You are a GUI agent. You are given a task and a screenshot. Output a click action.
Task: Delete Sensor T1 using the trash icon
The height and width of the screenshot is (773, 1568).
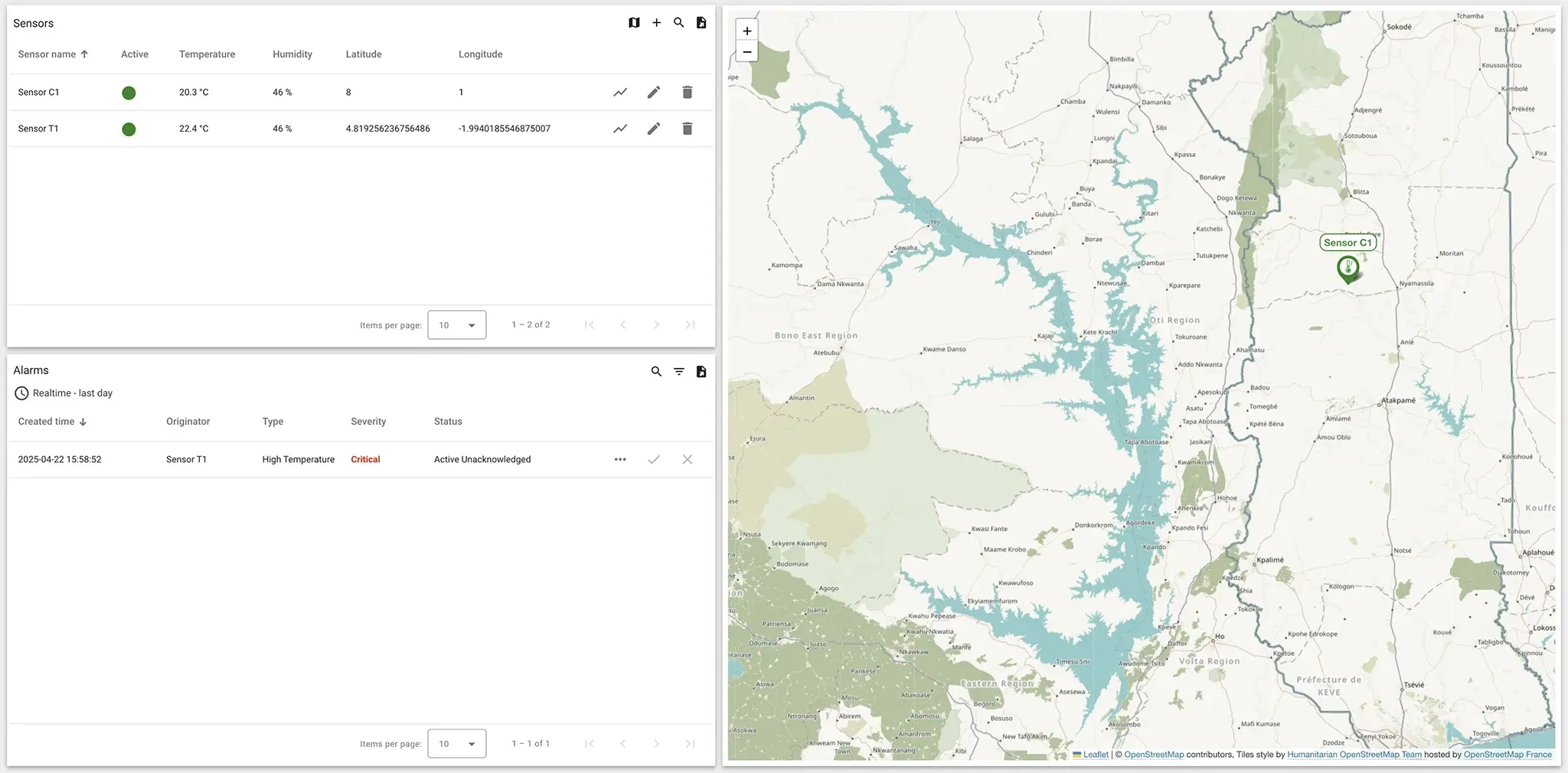pos(687,129)
